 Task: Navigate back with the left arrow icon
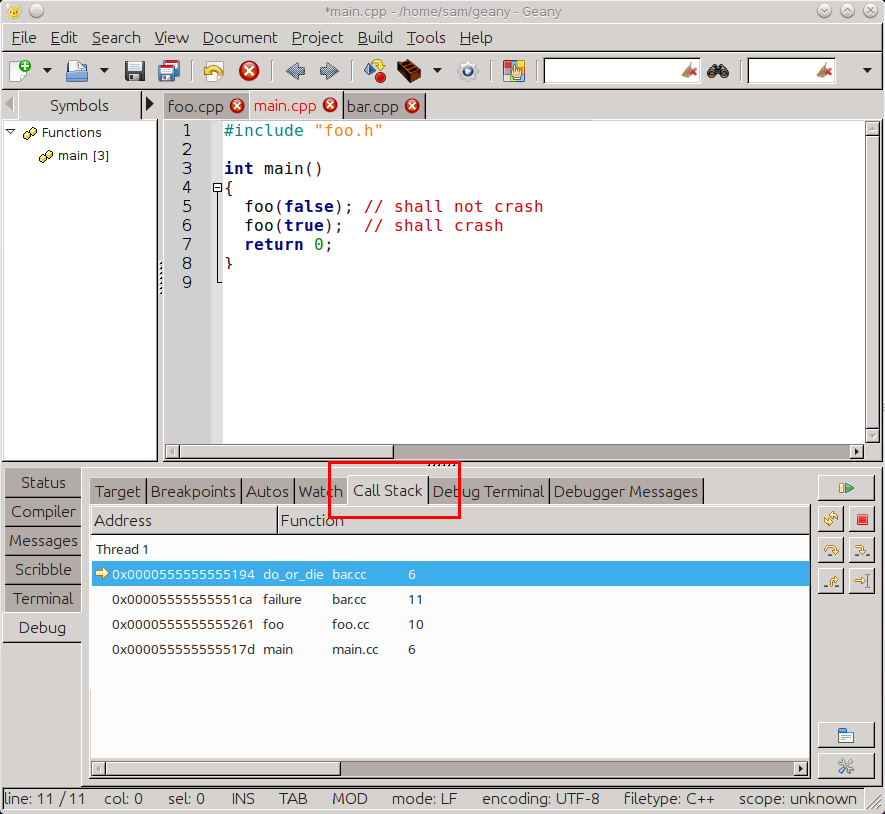click(295, 71)
